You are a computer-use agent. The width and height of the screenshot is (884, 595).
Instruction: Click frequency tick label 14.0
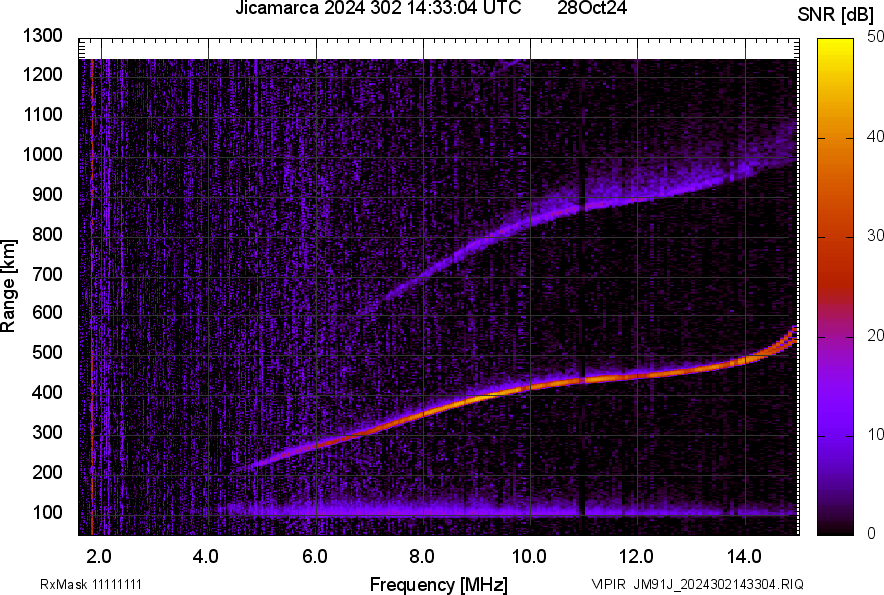tap(744, 557)
